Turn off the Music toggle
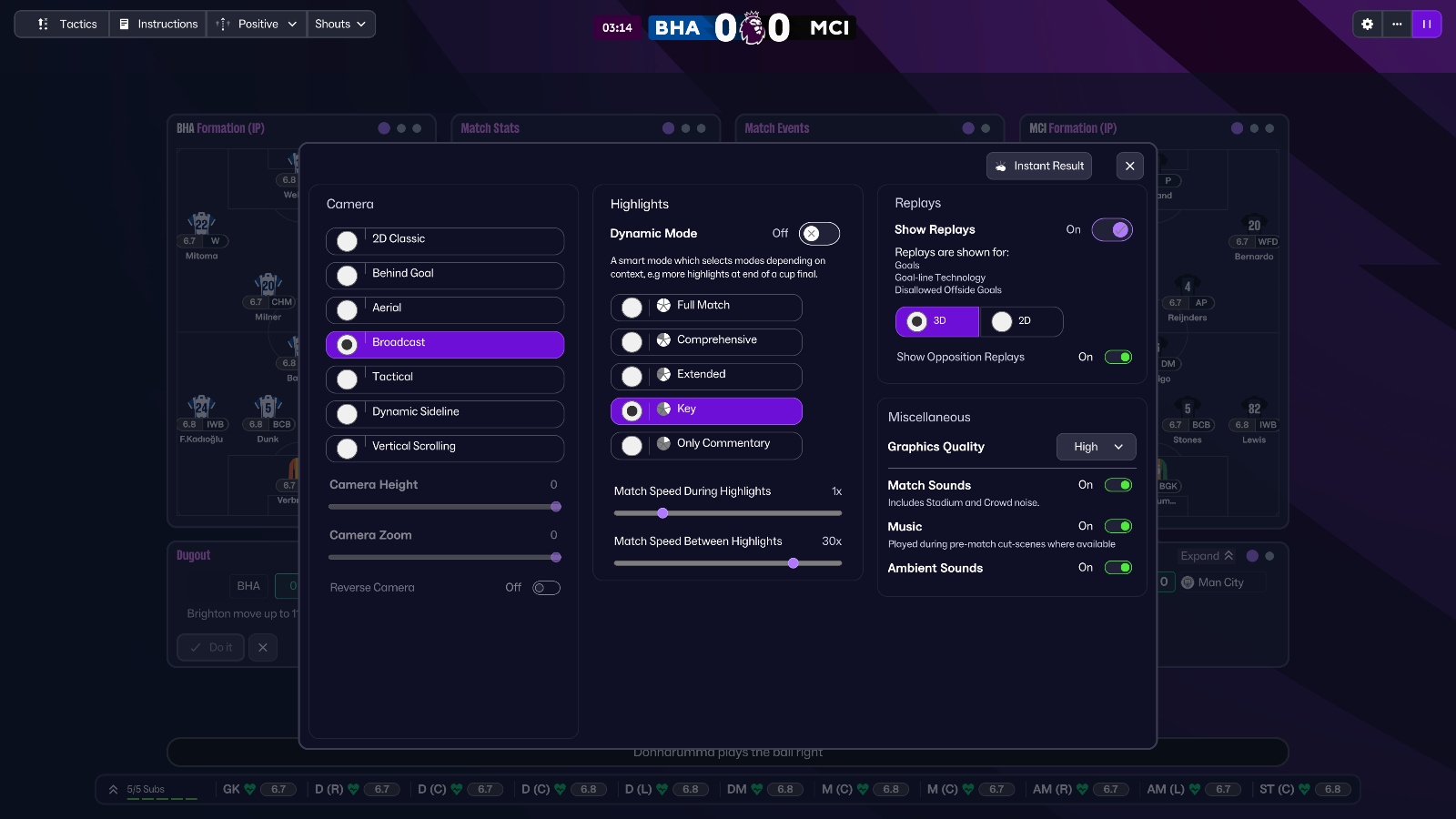Viewport: 1456px width, 819px height. click(1118, 526)
